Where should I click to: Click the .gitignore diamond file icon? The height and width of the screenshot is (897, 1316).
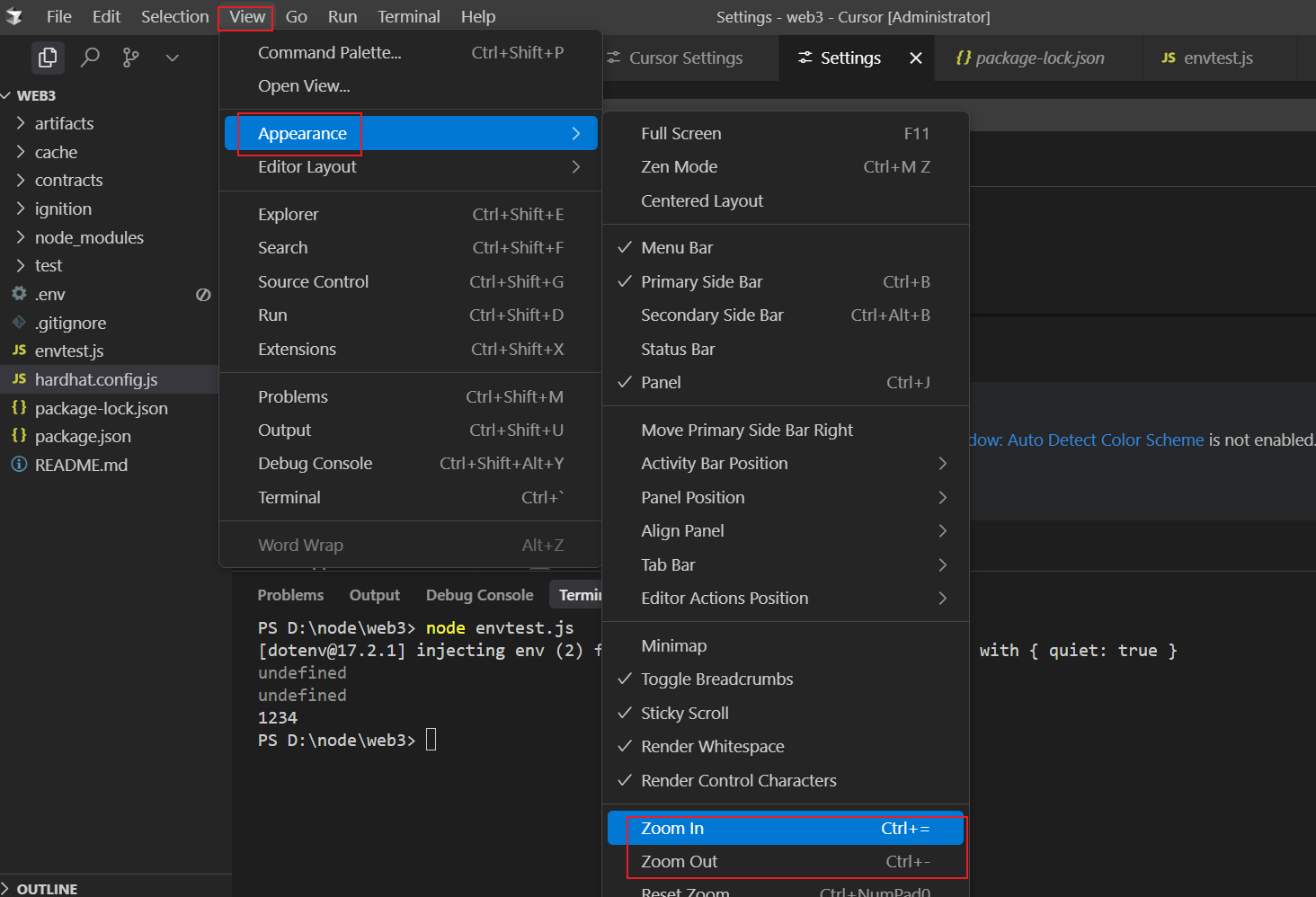tap(19, 323)
